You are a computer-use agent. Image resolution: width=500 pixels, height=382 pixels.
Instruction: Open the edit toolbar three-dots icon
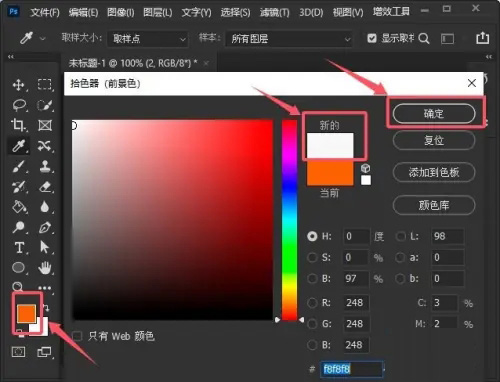click(45, 287)
